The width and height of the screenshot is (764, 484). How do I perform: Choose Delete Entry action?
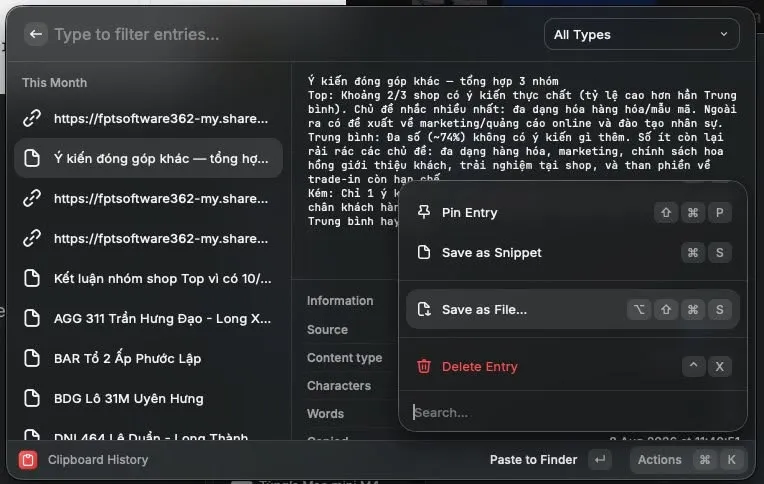(573, 367)
